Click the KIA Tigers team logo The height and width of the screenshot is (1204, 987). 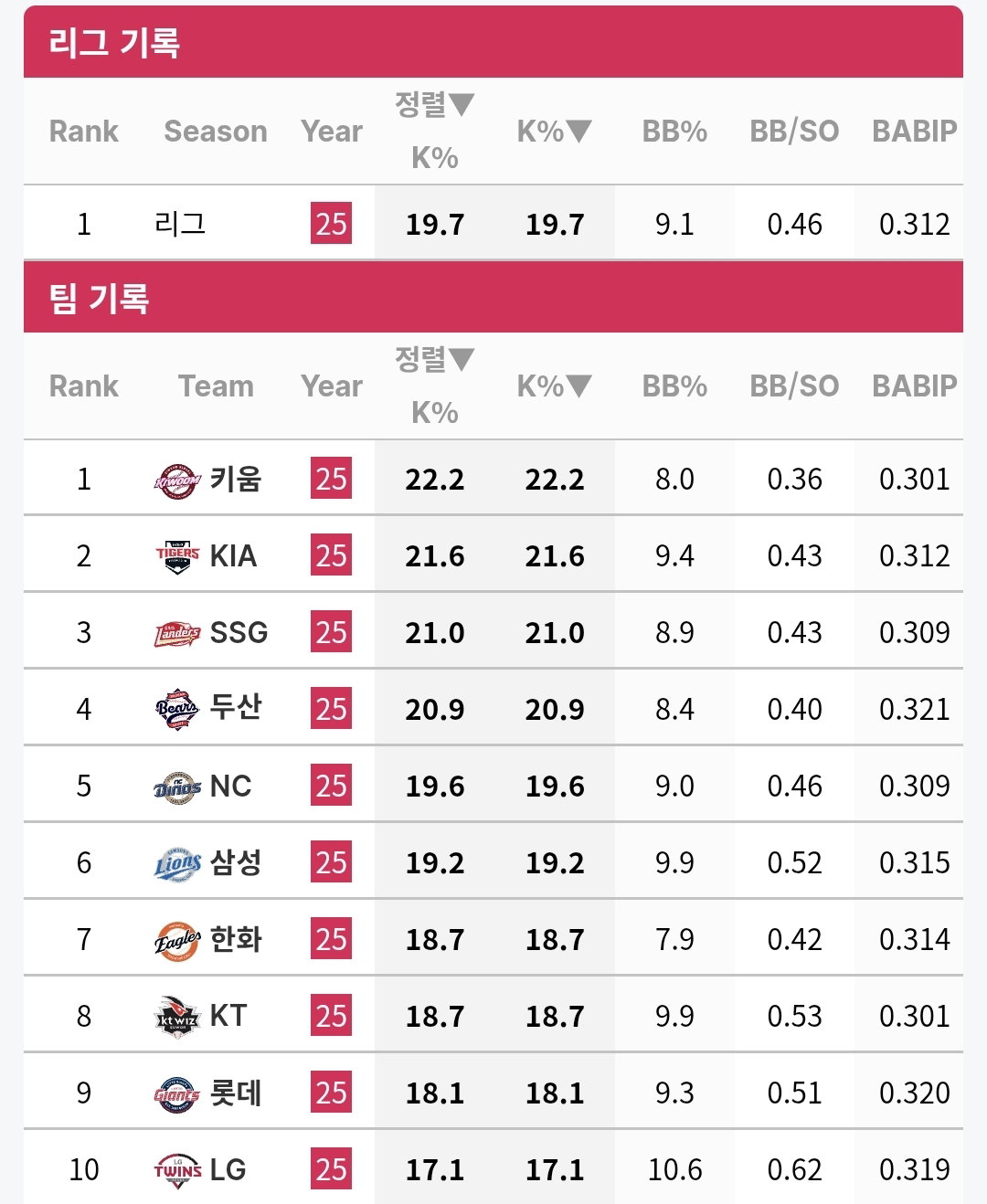click(177, 556)
